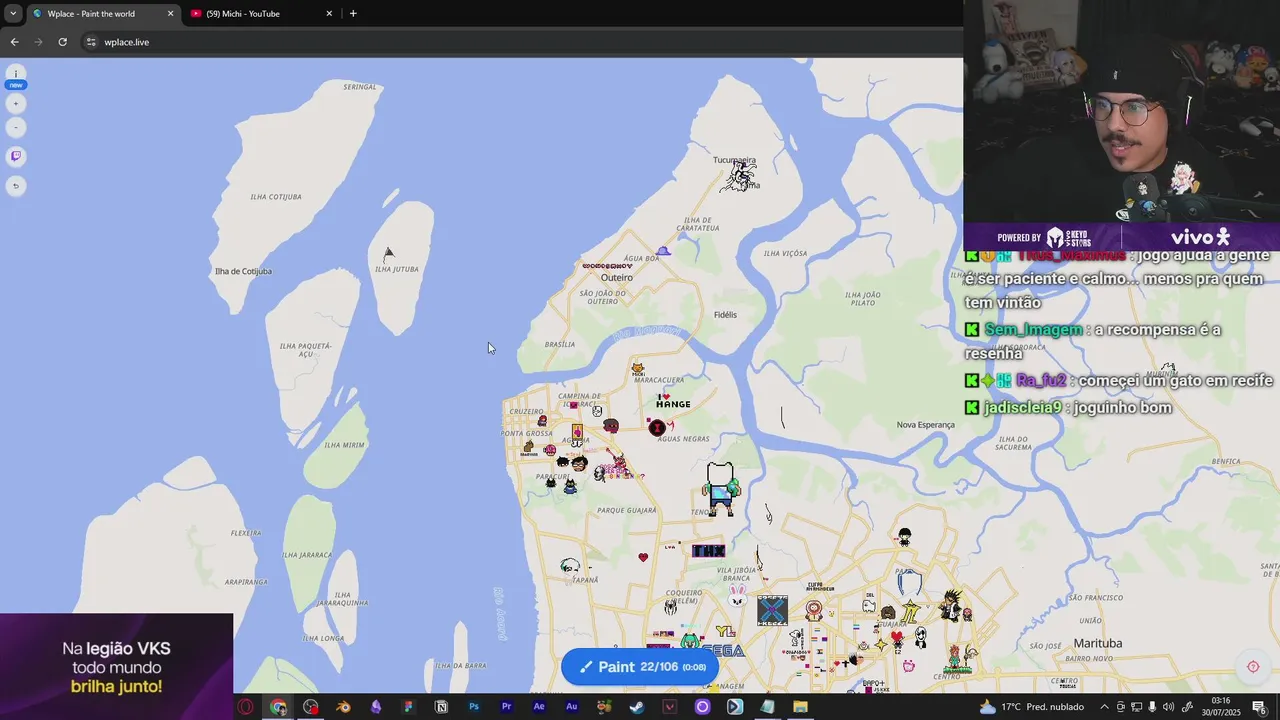Open Obsidian from the taskbar
The height and width of the screenshot is (720, 1280).
pos(376,707)
